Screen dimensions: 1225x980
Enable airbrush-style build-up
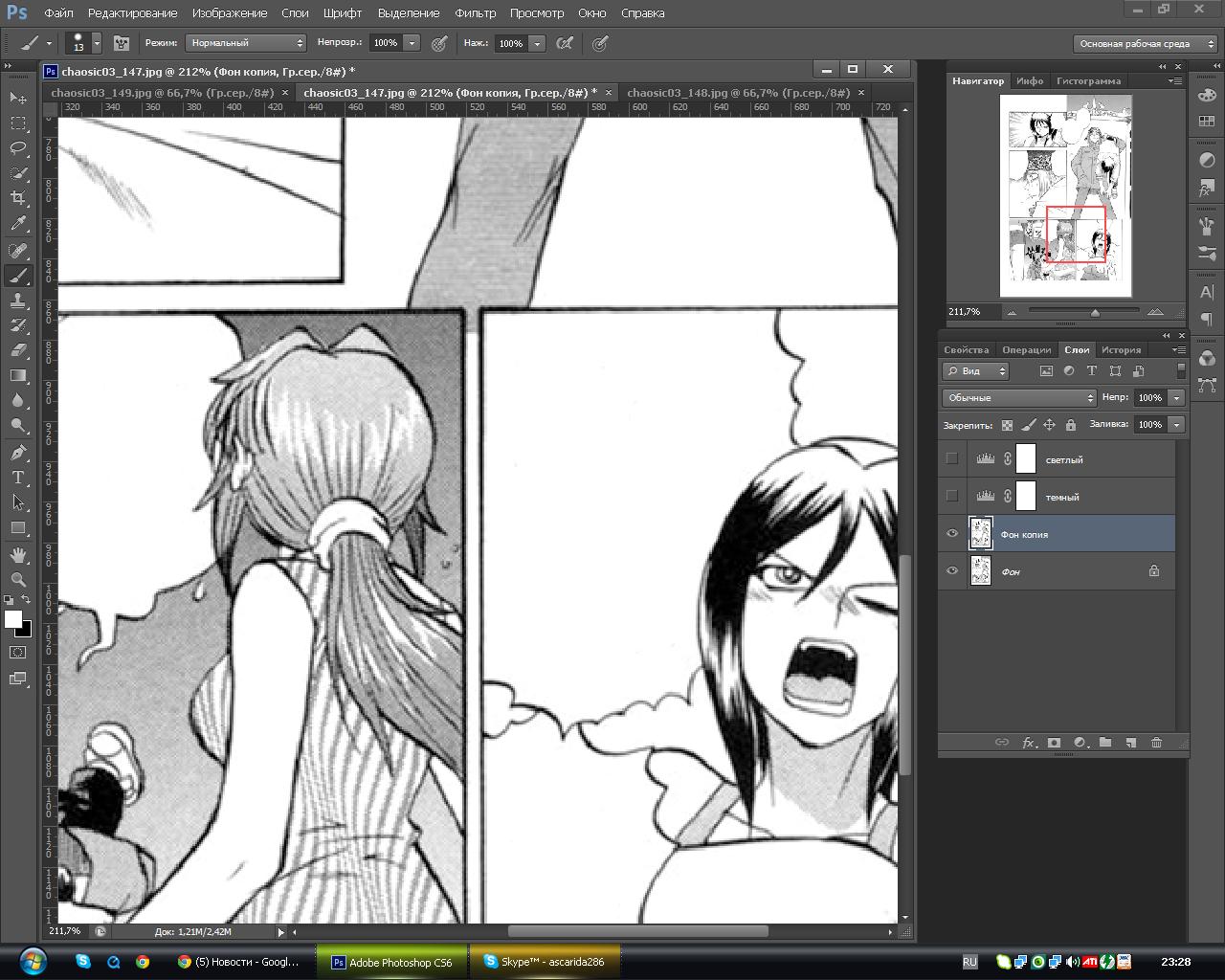coord(566,43)
